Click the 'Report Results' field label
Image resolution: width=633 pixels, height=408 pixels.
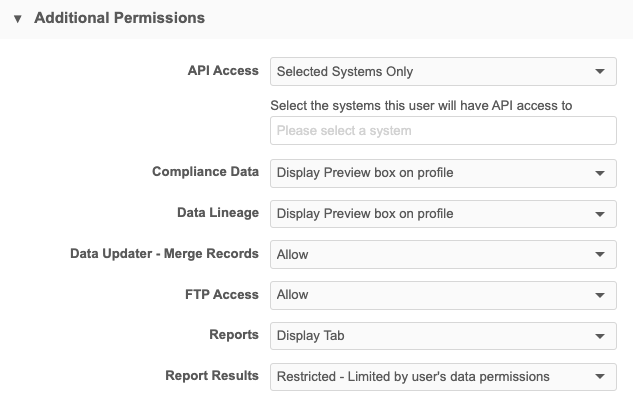point(212,376)
